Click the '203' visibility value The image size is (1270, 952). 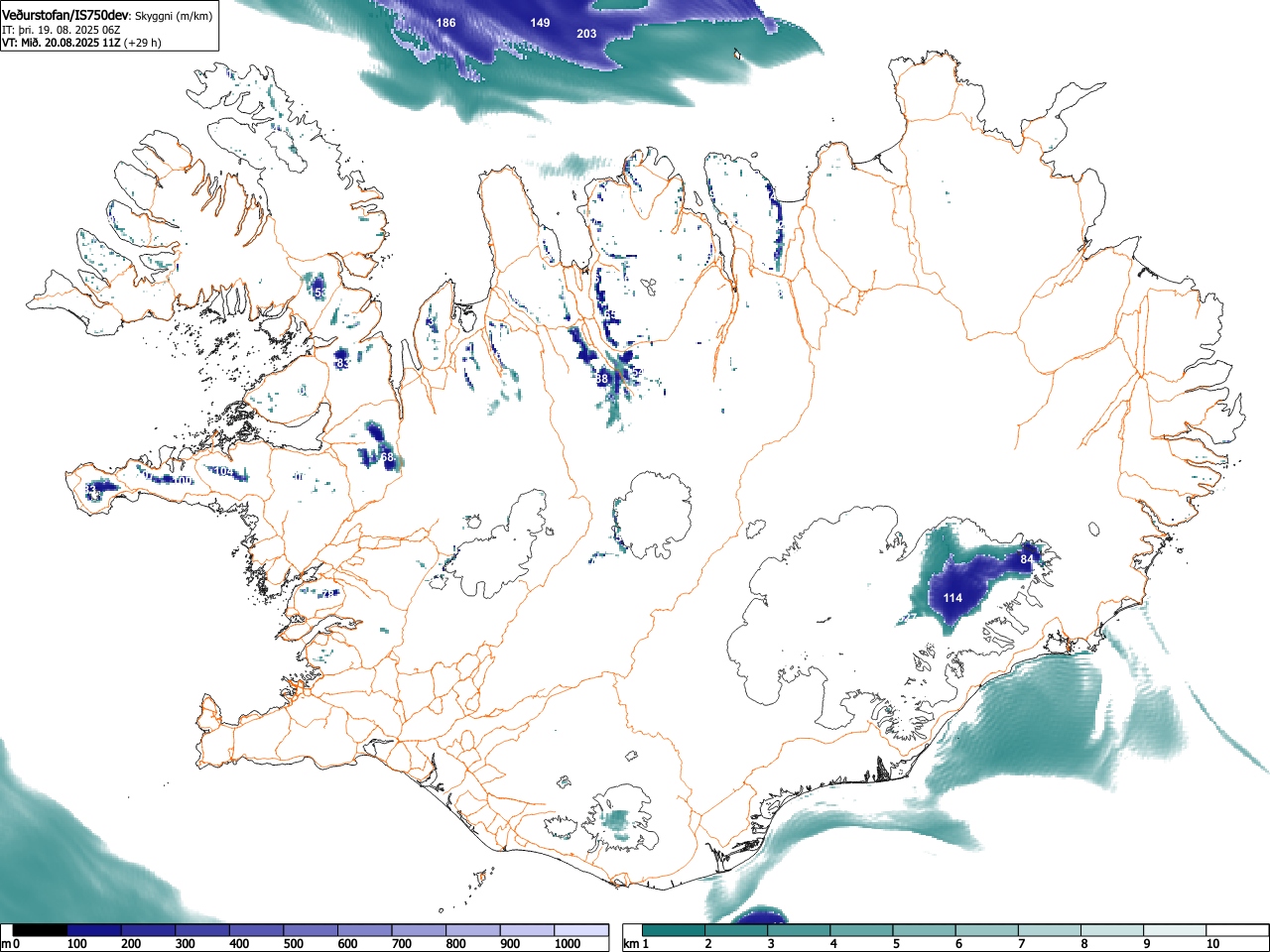[x=586, y=34]
